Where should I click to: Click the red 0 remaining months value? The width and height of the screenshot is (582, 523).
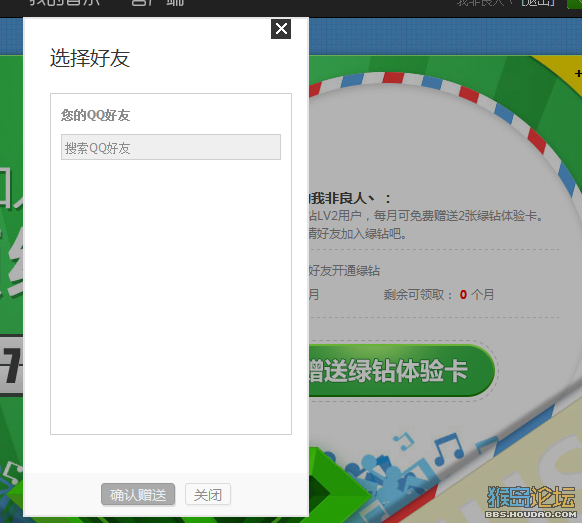point(463,295)
